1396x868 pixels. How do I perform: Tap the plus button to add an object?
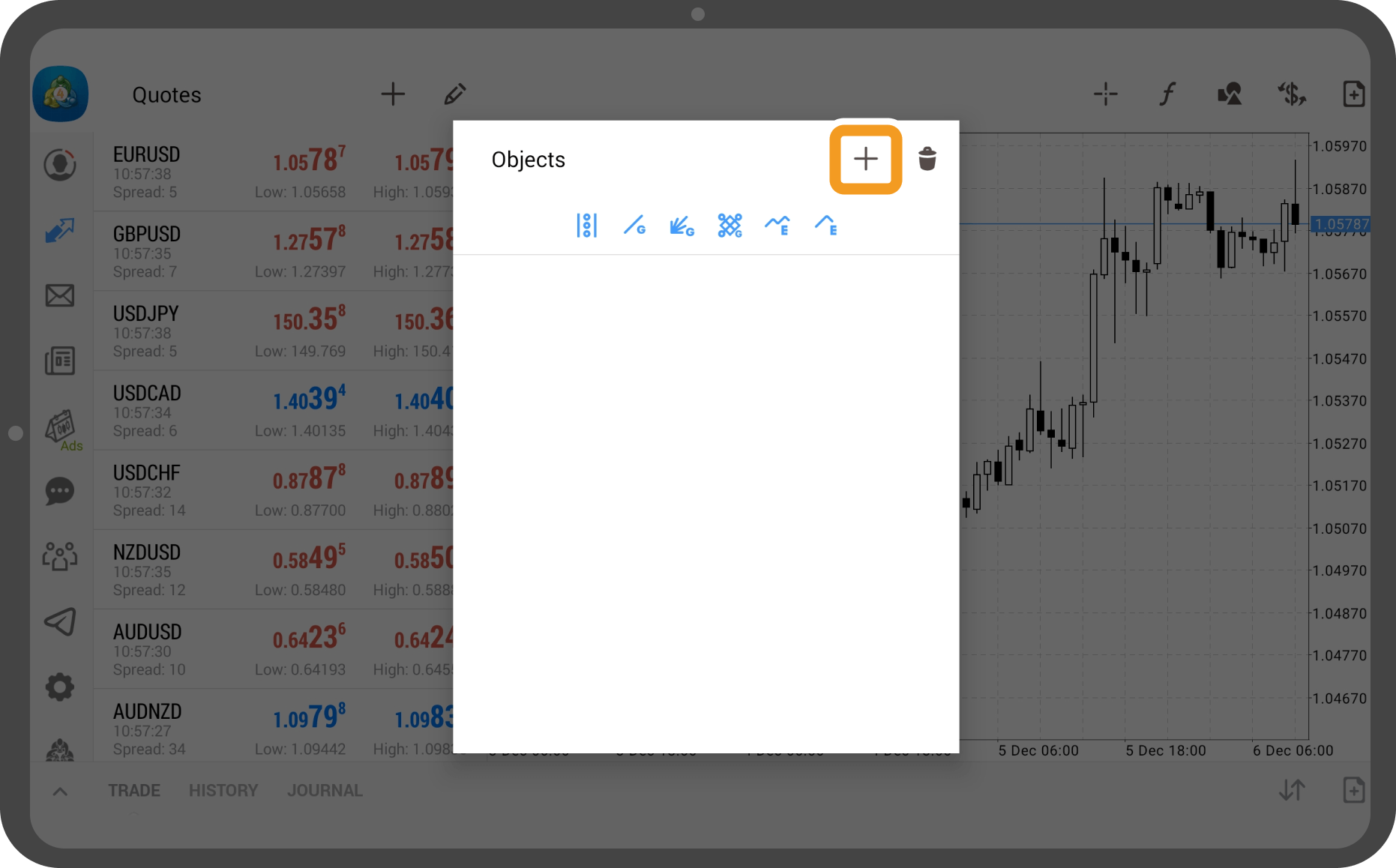[x=865, y=159]
